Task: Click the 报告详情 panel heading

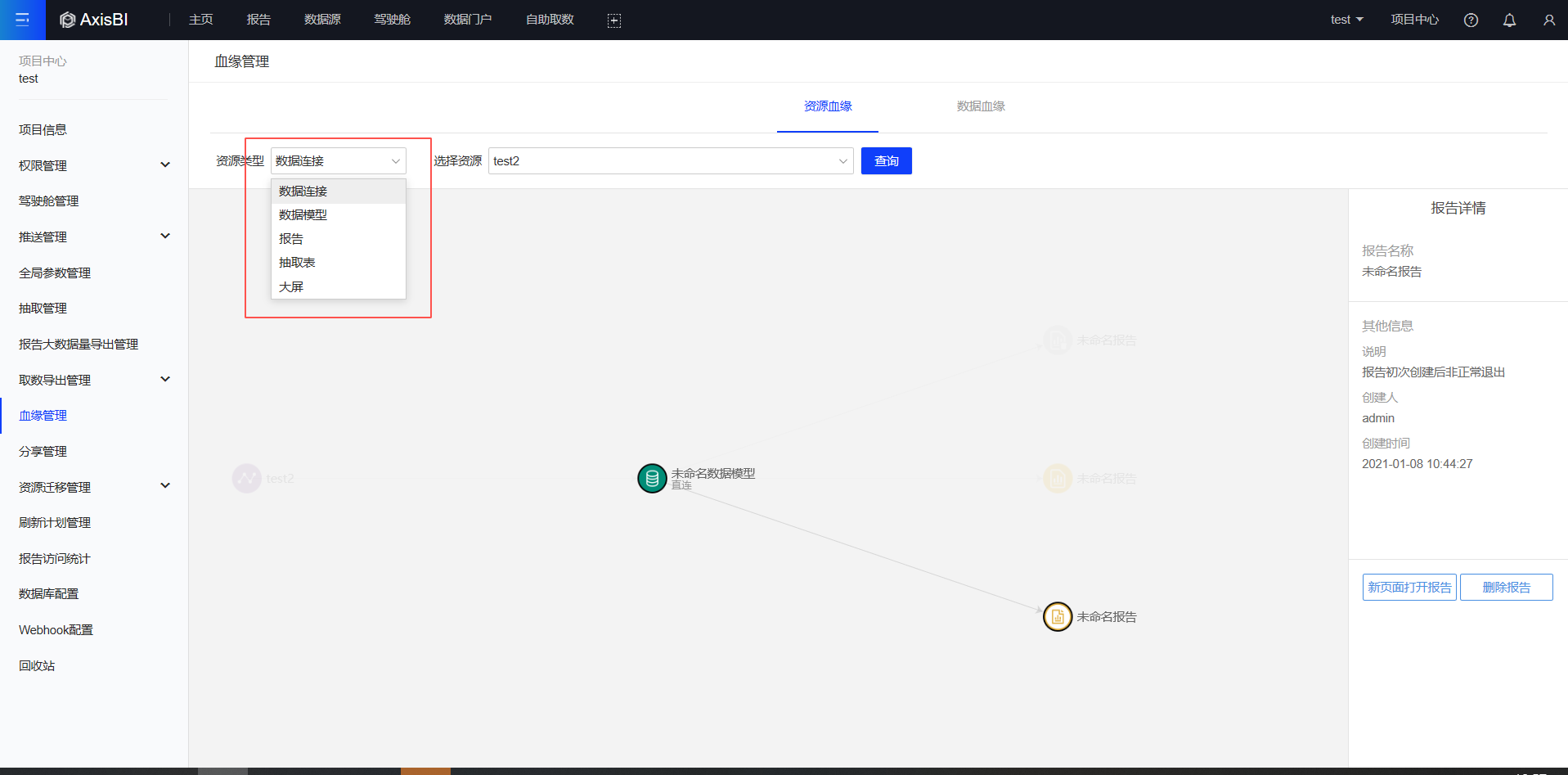Action: tap(1458, 208)
